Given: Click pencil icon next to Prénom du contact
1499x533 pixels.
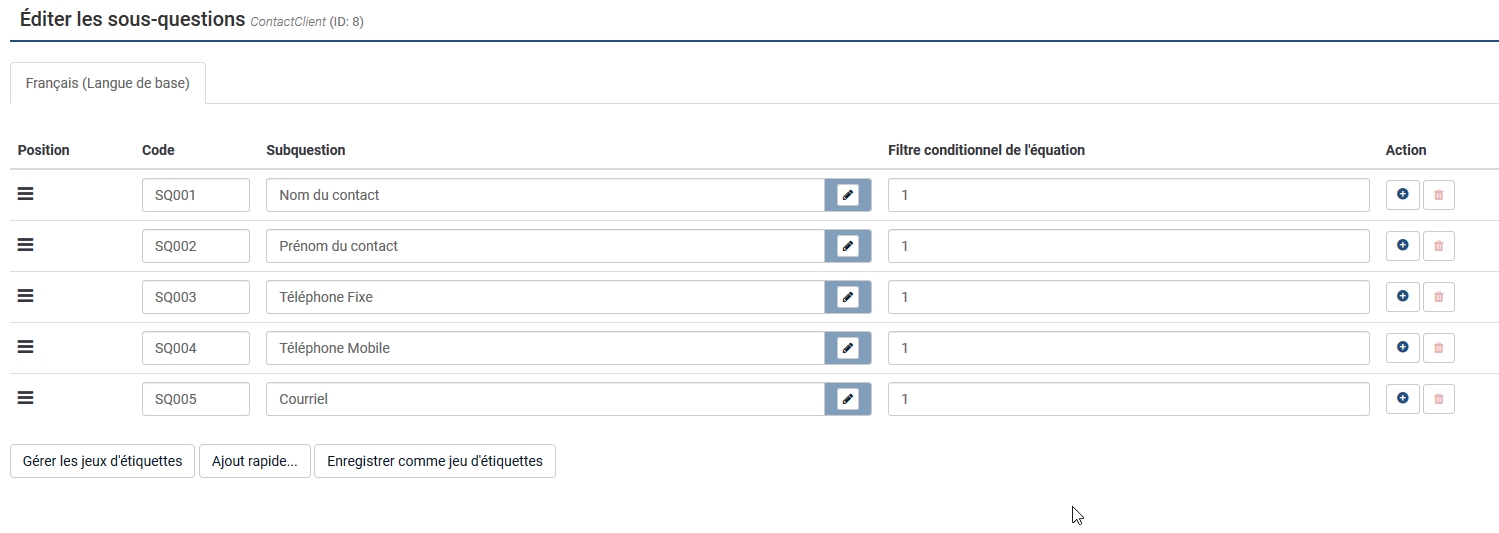Looking at the screenshot, I should click(x=848, y=246).
